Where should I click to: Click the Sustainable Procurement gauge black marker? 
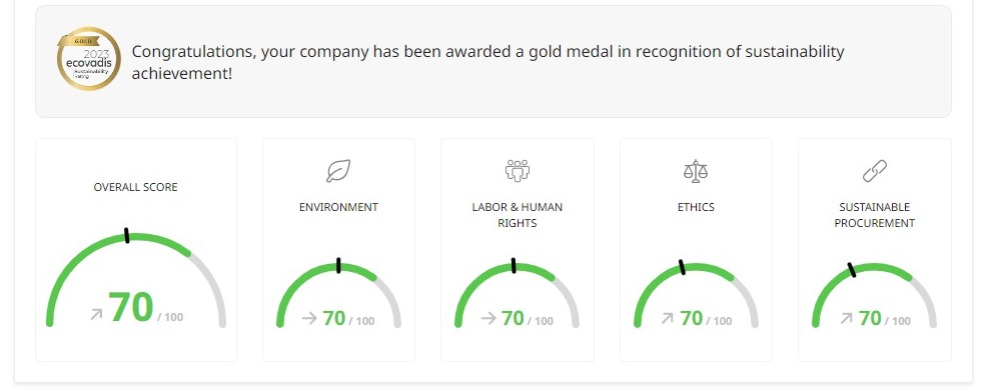(x=851, y=270)
